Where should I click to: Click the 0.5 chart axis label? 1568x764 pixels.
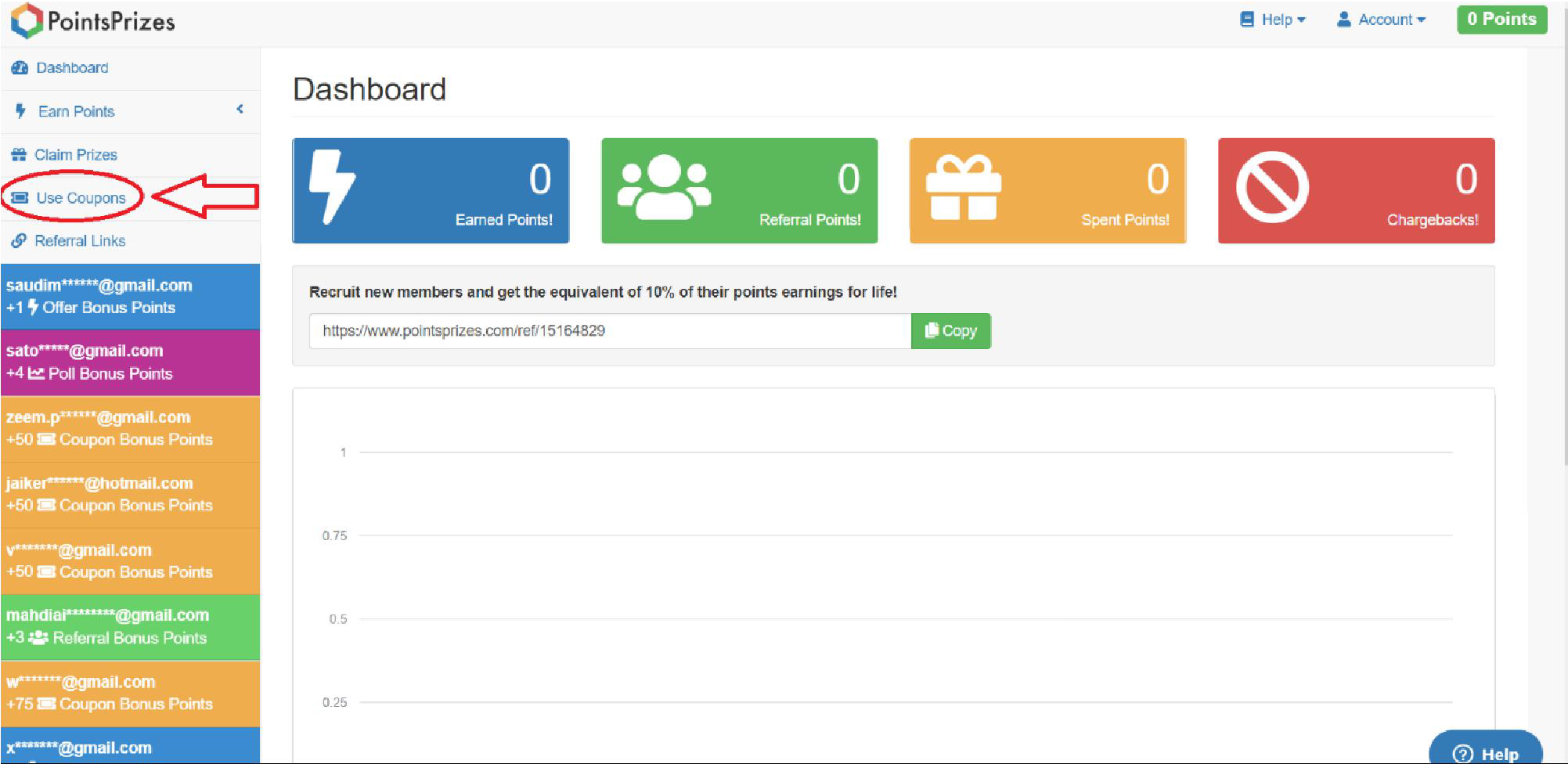337,619
